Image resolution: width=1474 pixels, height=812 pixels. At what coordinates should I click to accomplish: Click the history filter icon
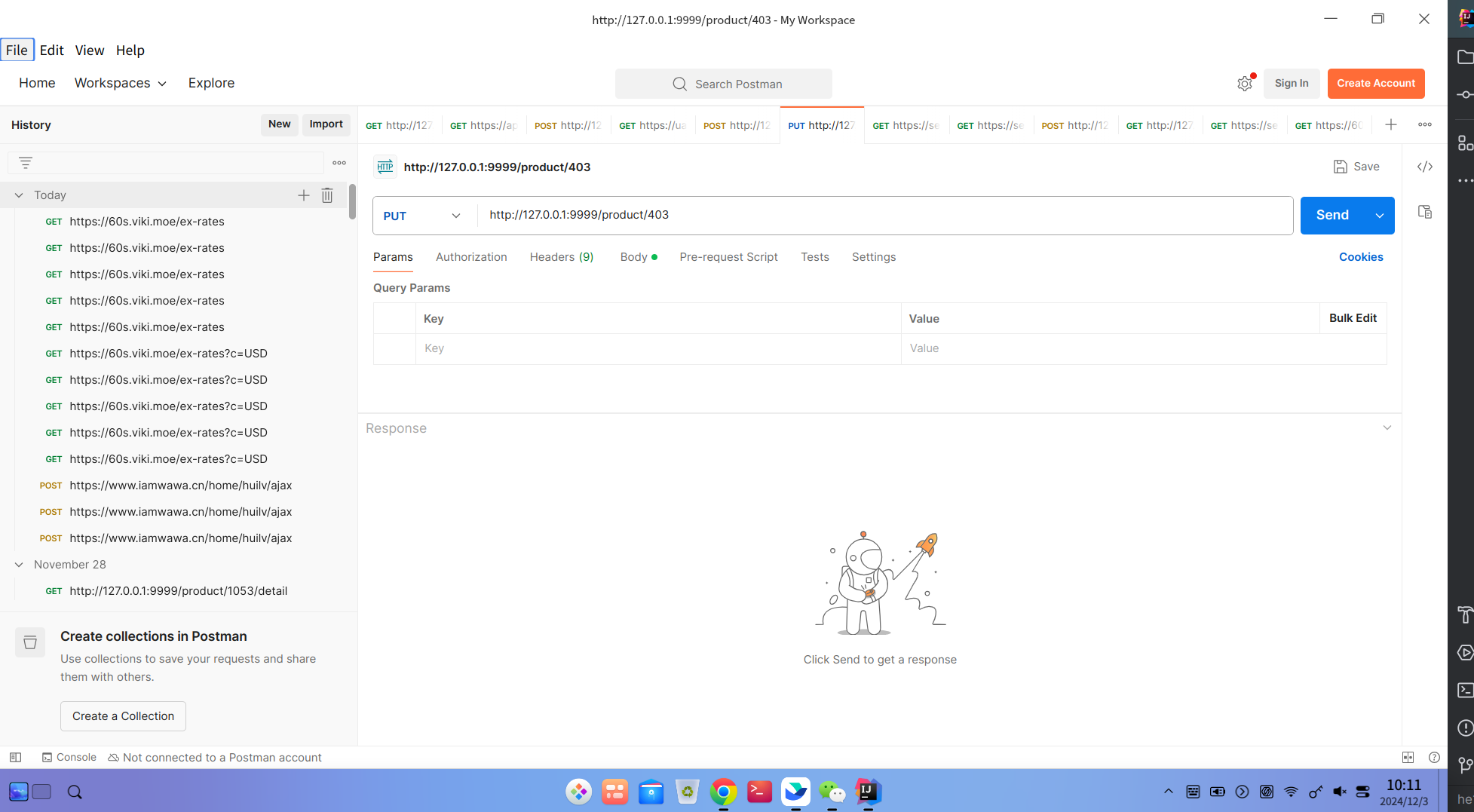click(x=26, y=163)
